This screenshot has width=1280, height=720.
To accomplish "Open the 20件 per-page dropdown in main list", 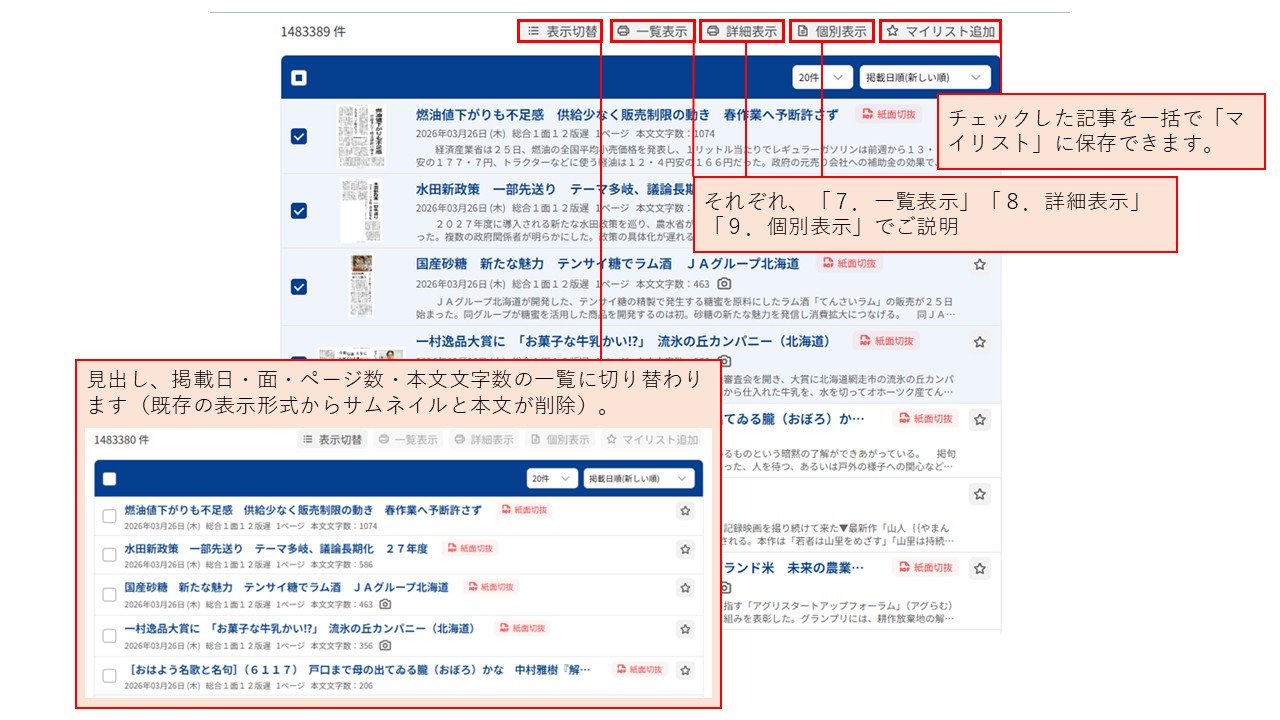I will [822, 77].
